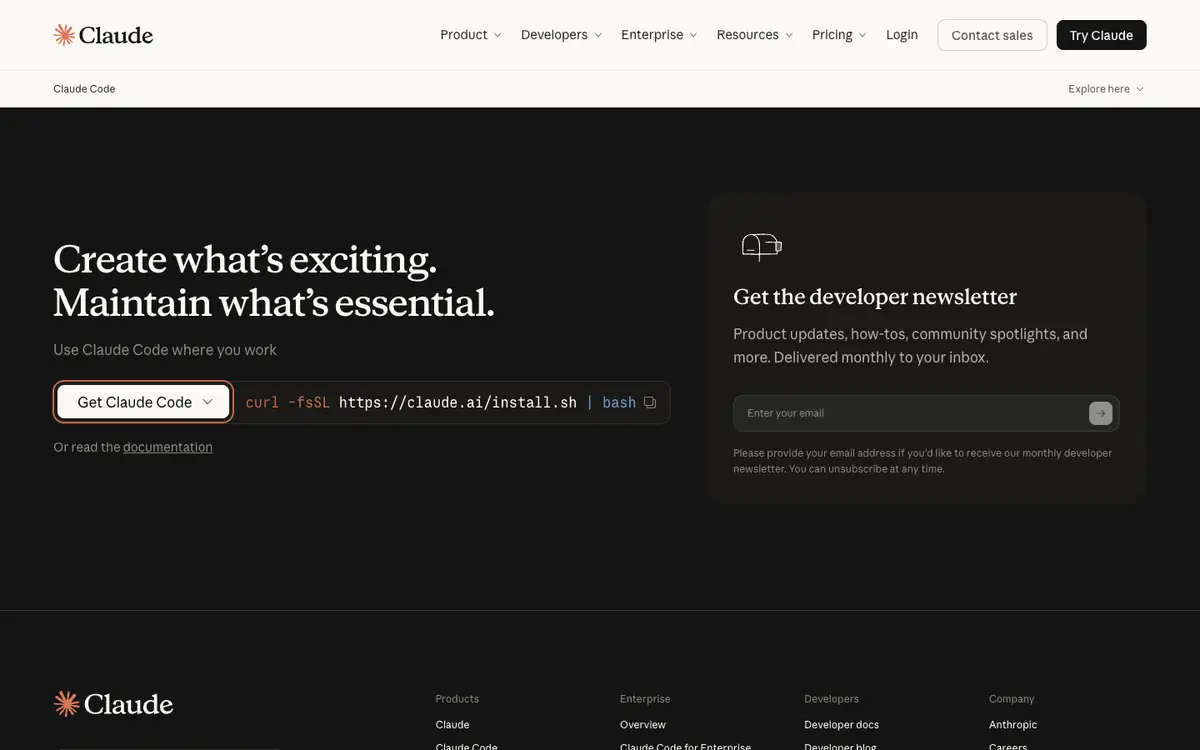Click the "Create what's exciting." headline
This screenshot has width=1200, height=750.
[x=245, y=259]
